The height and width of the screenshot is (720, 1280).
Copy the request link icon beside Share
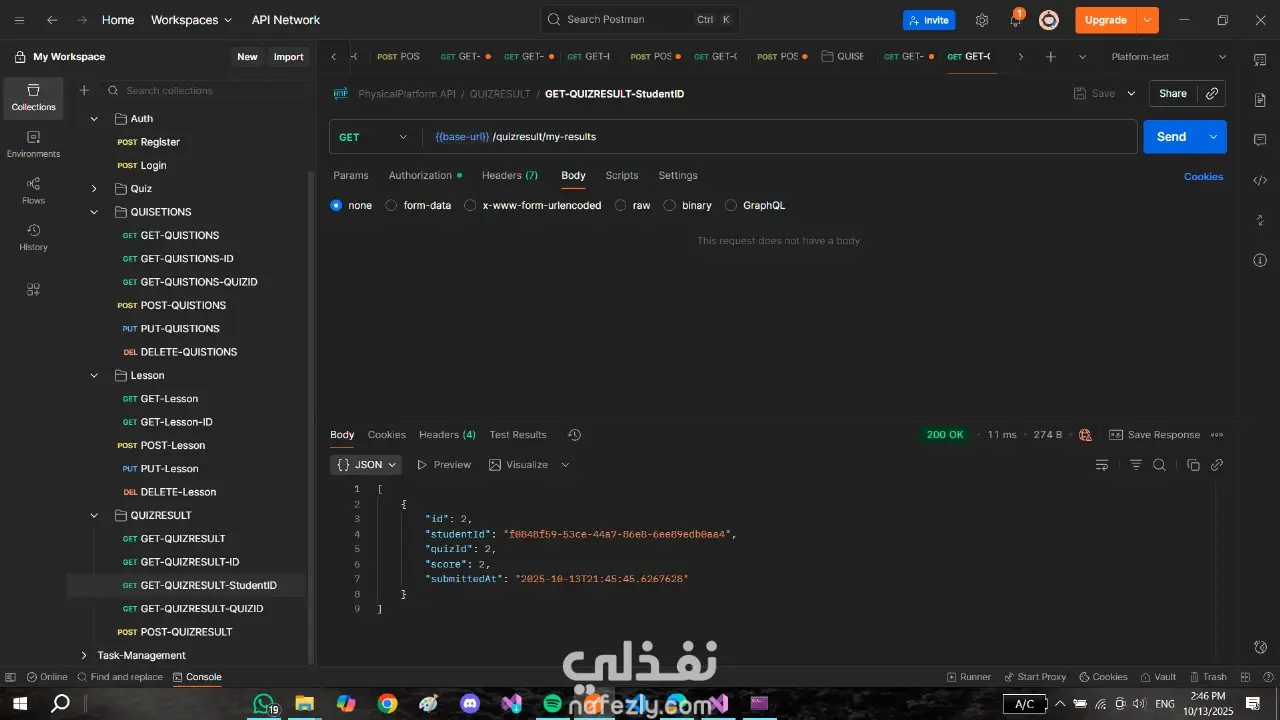tap(1212, 93)
